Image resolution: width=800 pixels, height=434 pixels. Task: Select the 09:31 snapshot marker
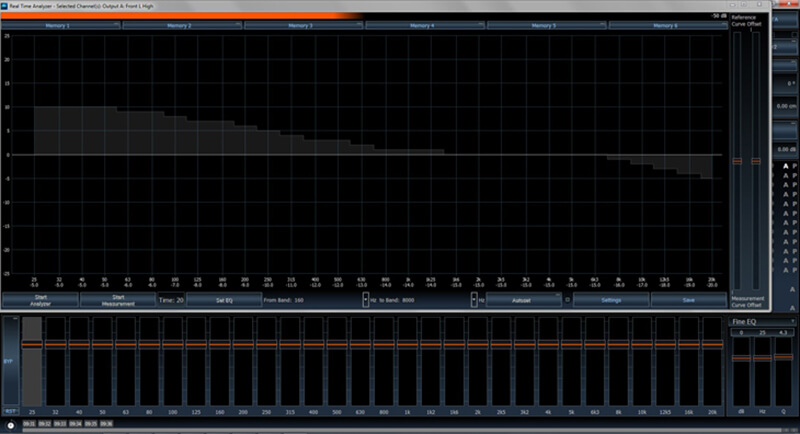pyautogui.click(x=29, y=424)
